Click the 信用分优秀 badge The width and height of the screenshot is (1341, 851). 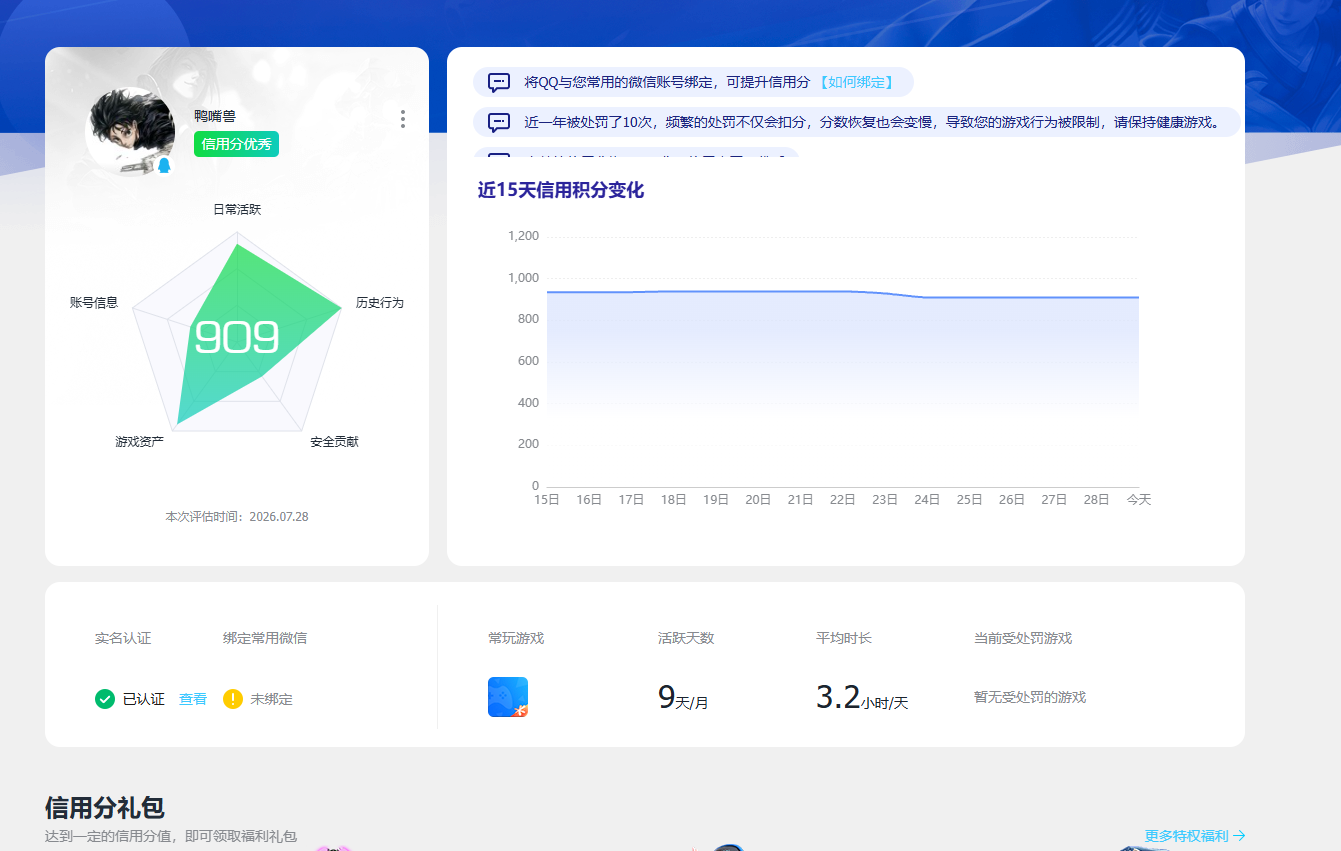(236, 144)
